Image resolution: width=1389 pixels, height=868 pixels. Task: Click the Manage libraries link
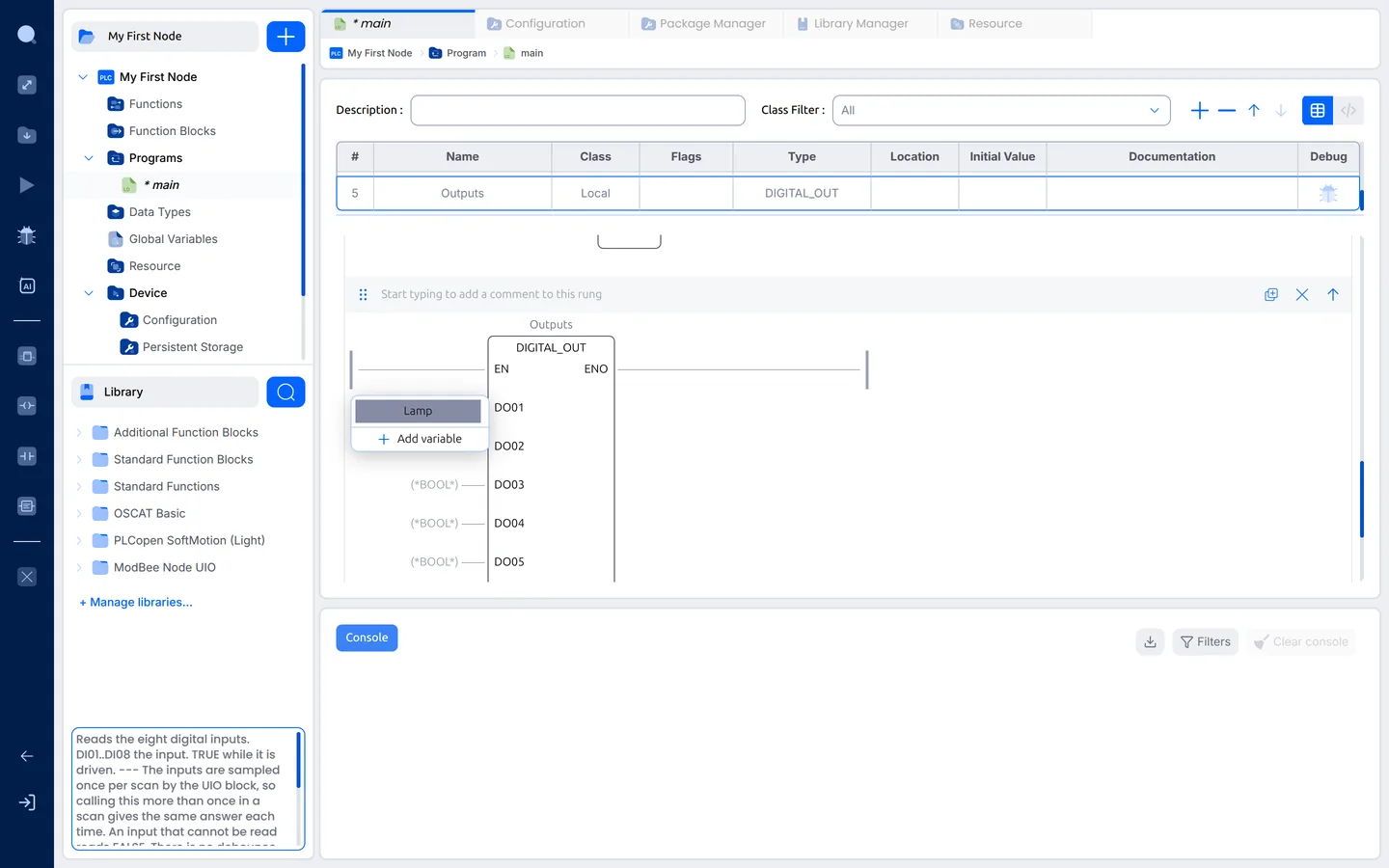coord(136,602)
